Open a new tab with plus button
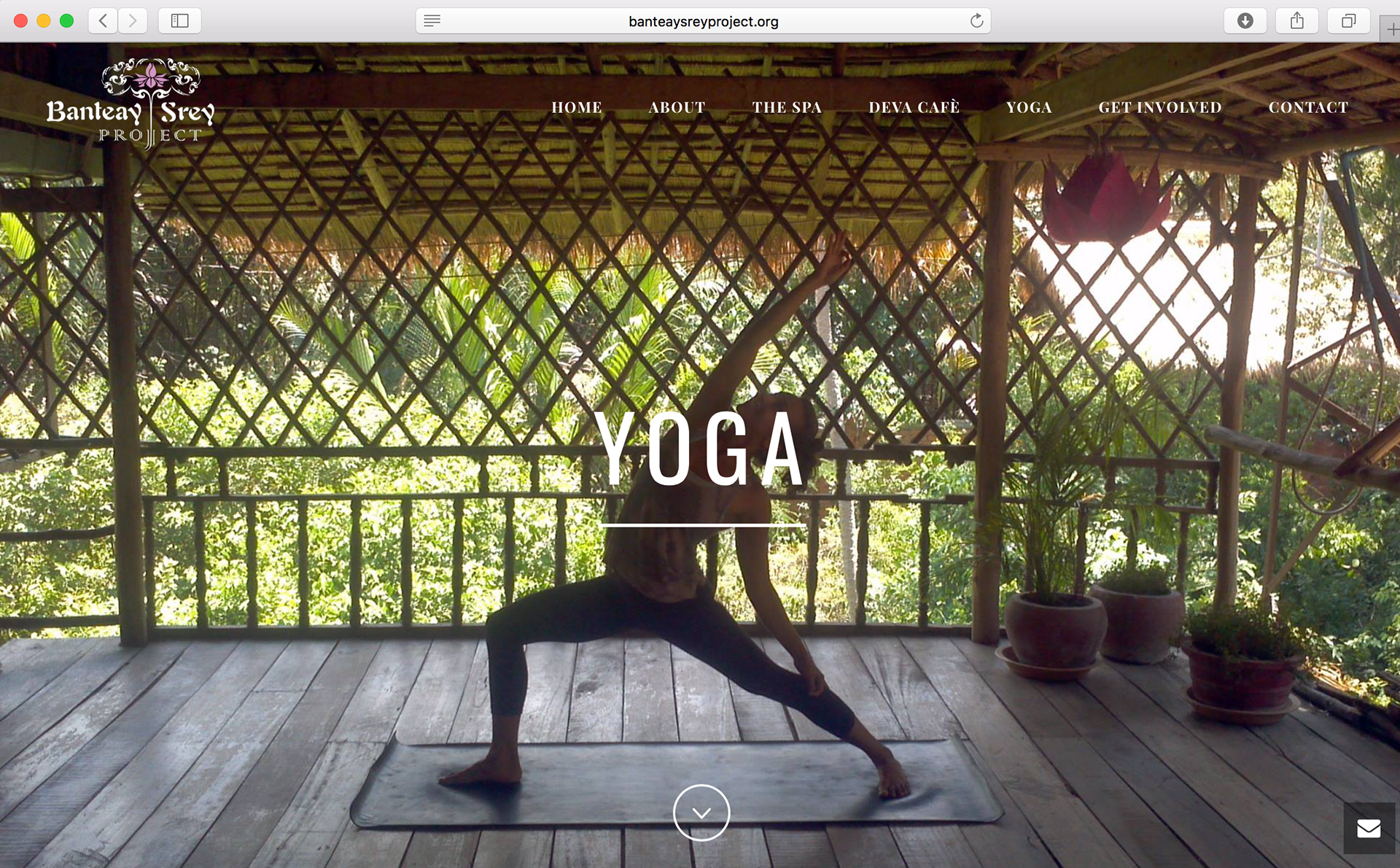 point(1391,30)
